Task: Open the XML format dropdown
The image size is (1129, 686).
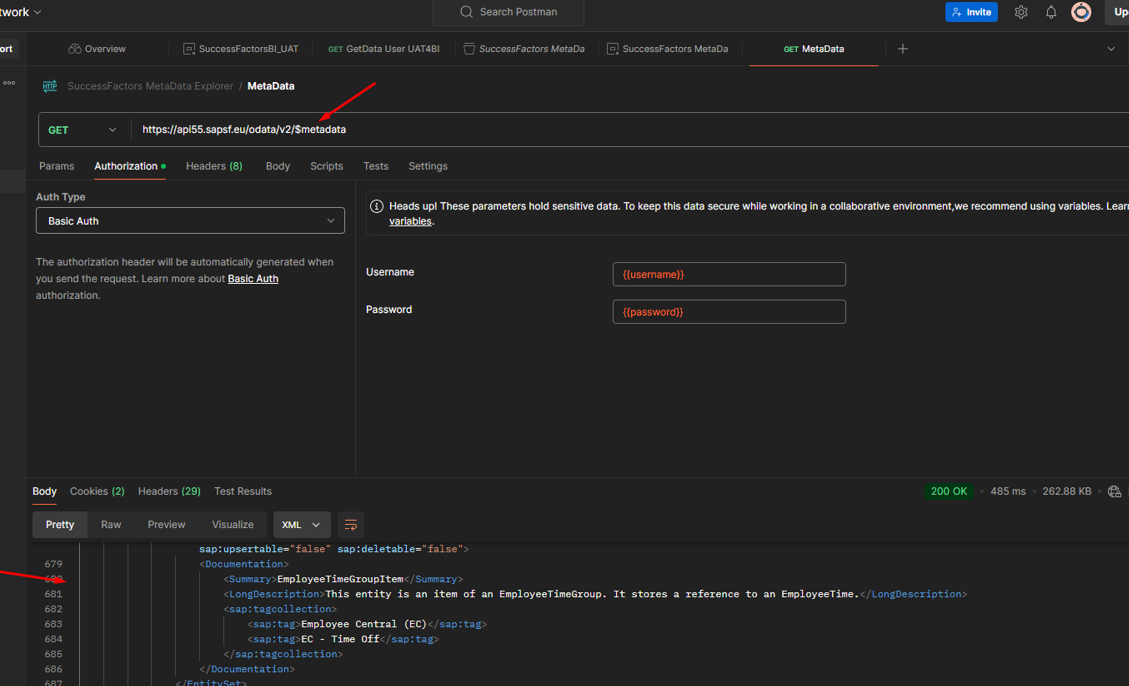Action: click(301, 525)
